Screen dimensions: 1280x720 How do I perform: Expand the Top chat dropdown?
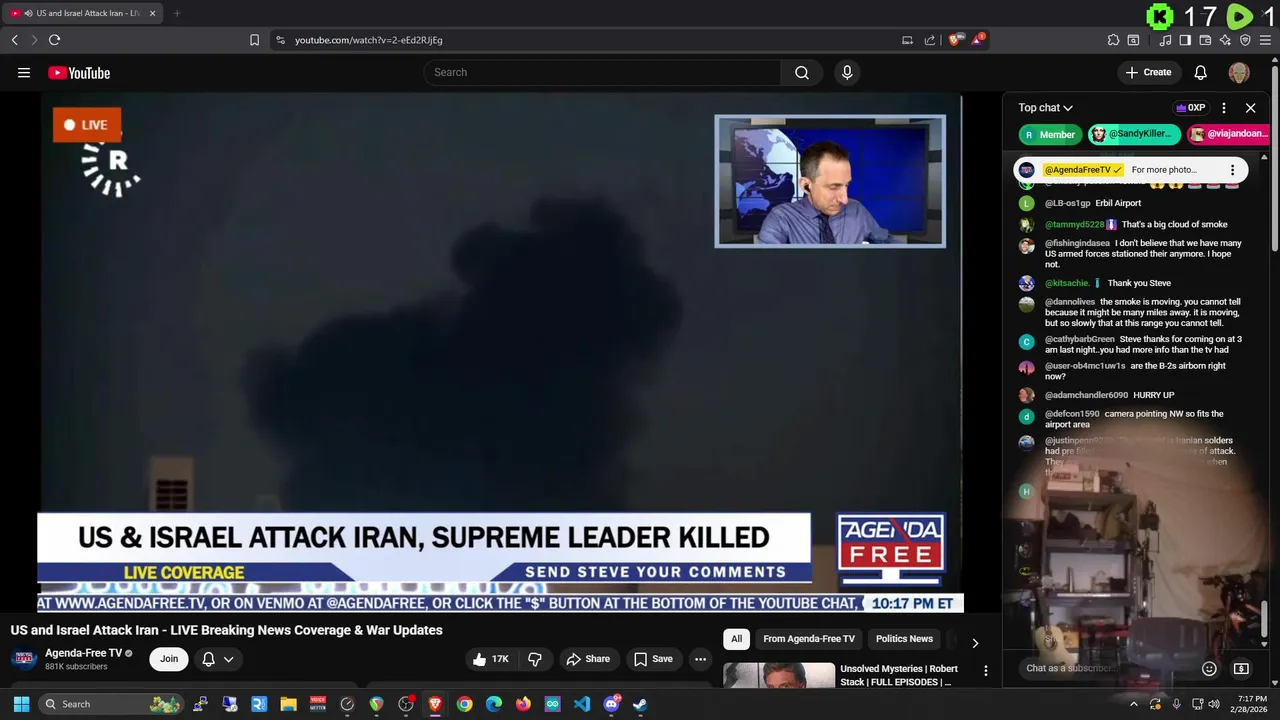(x=1045, y=108)
